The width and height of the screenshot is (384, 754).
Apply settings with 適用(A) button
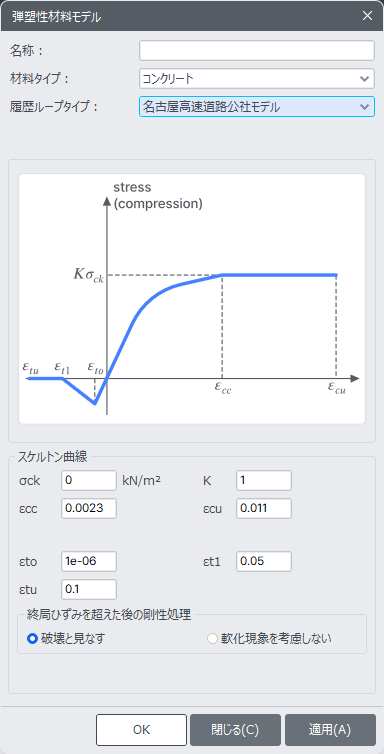point(330,729)
